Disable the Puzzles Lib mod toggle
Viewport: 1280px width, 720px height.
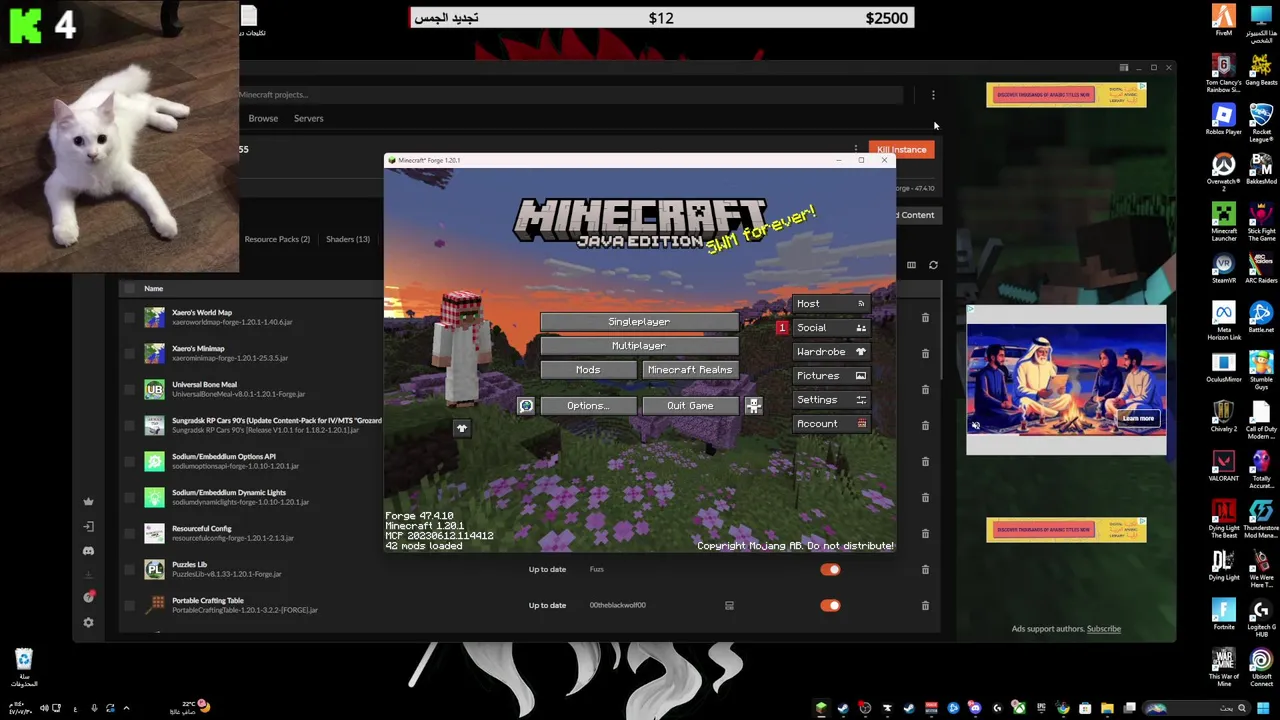(x=830, y=570)
